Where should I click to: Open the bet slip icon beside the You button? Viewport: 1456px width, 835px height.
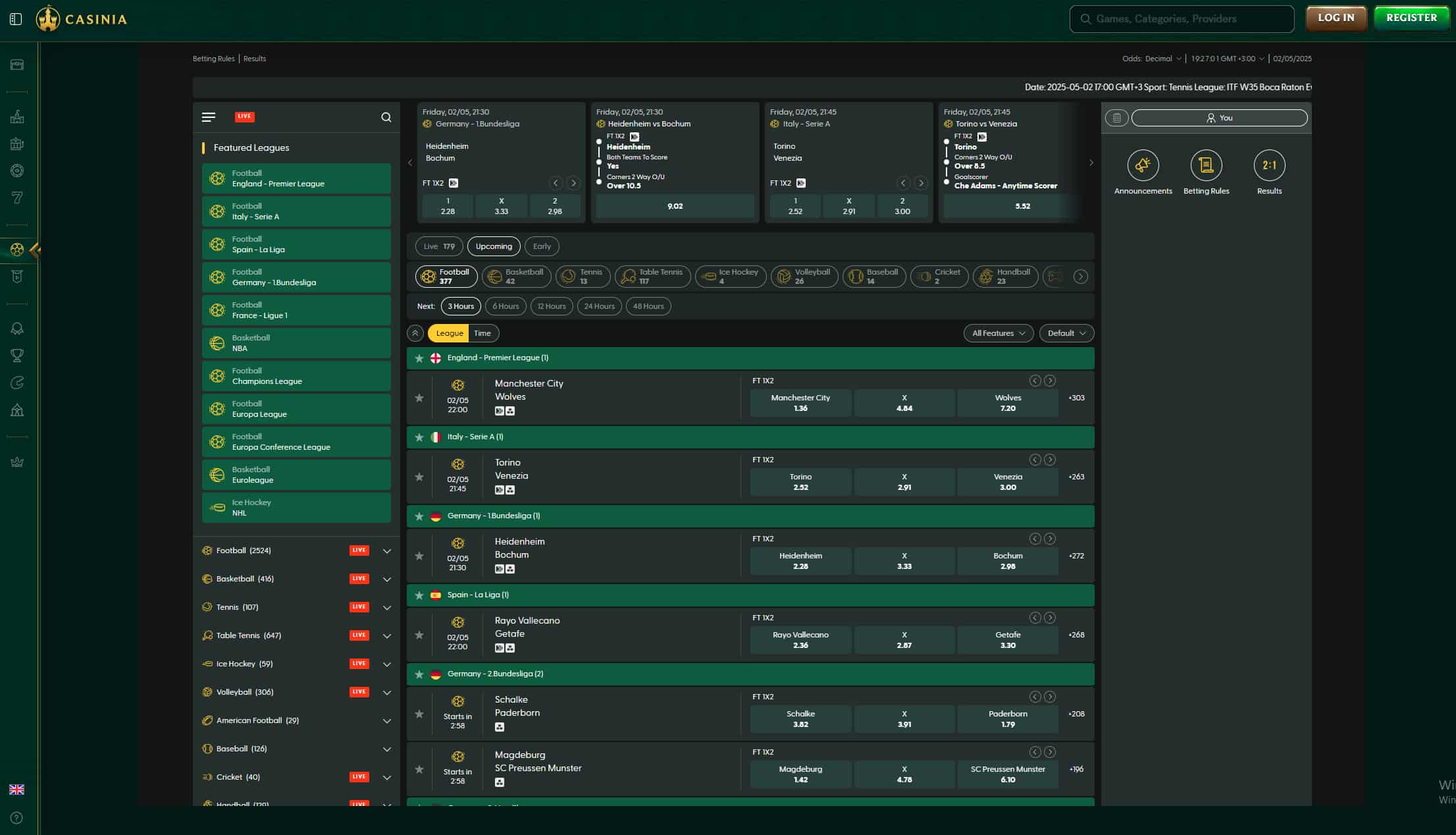[1116, 118]
